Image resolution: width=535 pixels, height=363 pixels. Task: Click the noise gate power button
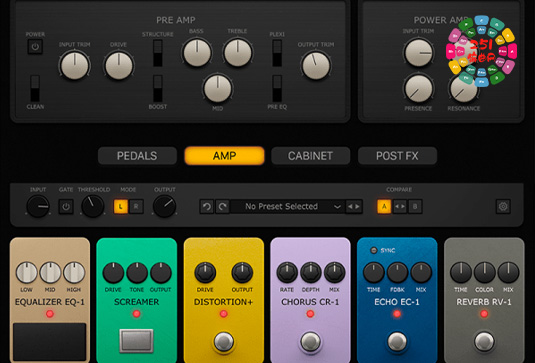click(x=66, y=206)
